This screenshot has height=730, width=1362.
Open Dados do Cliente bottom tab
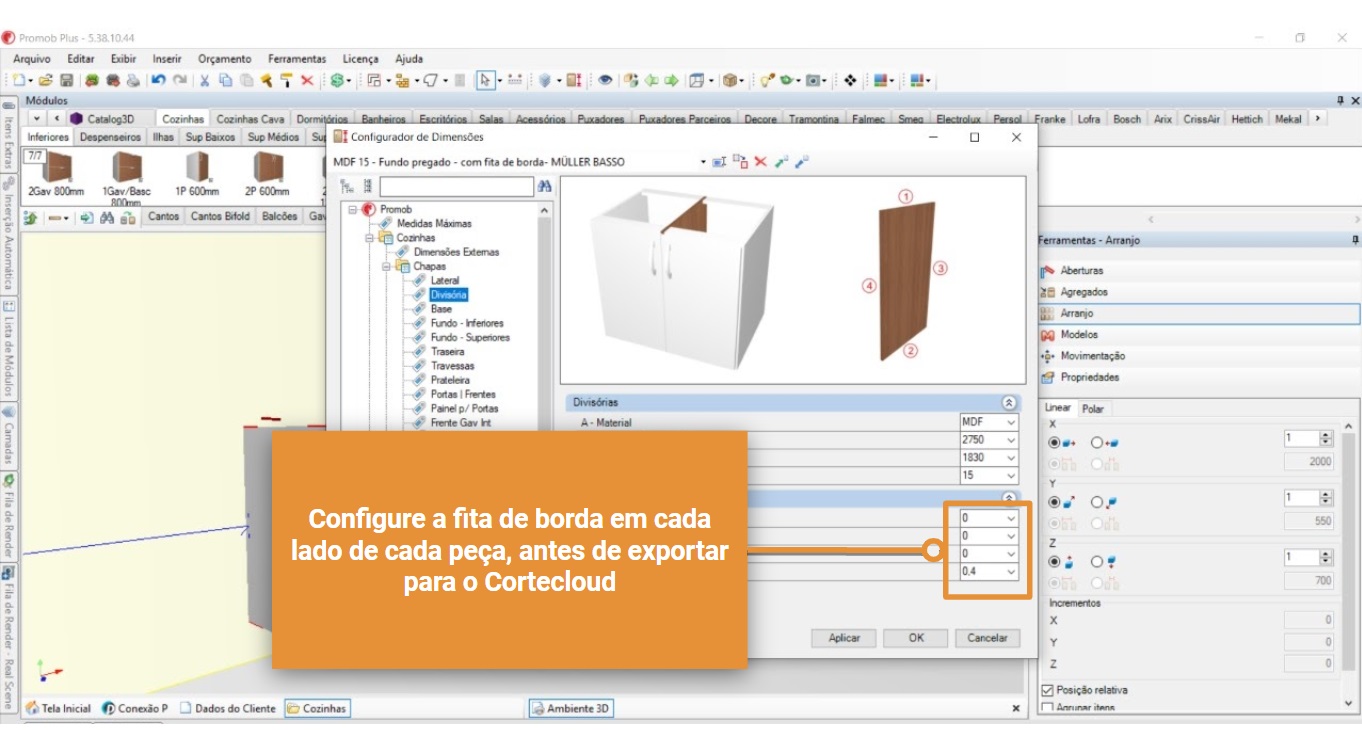[228, 708]
